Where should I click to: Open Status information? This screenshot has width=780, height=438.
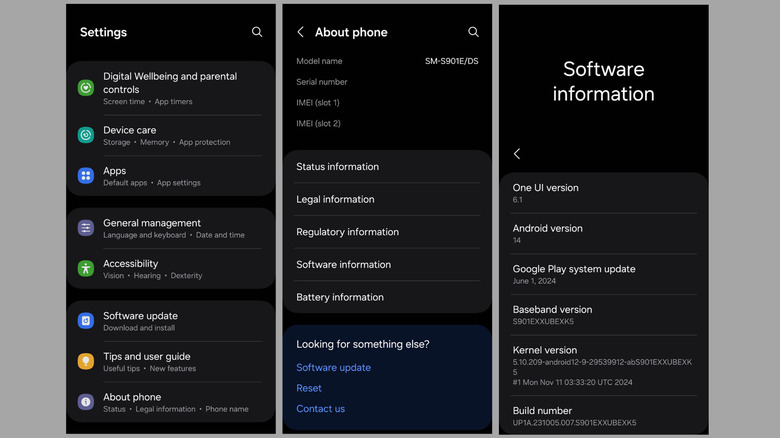click(387, 167)
